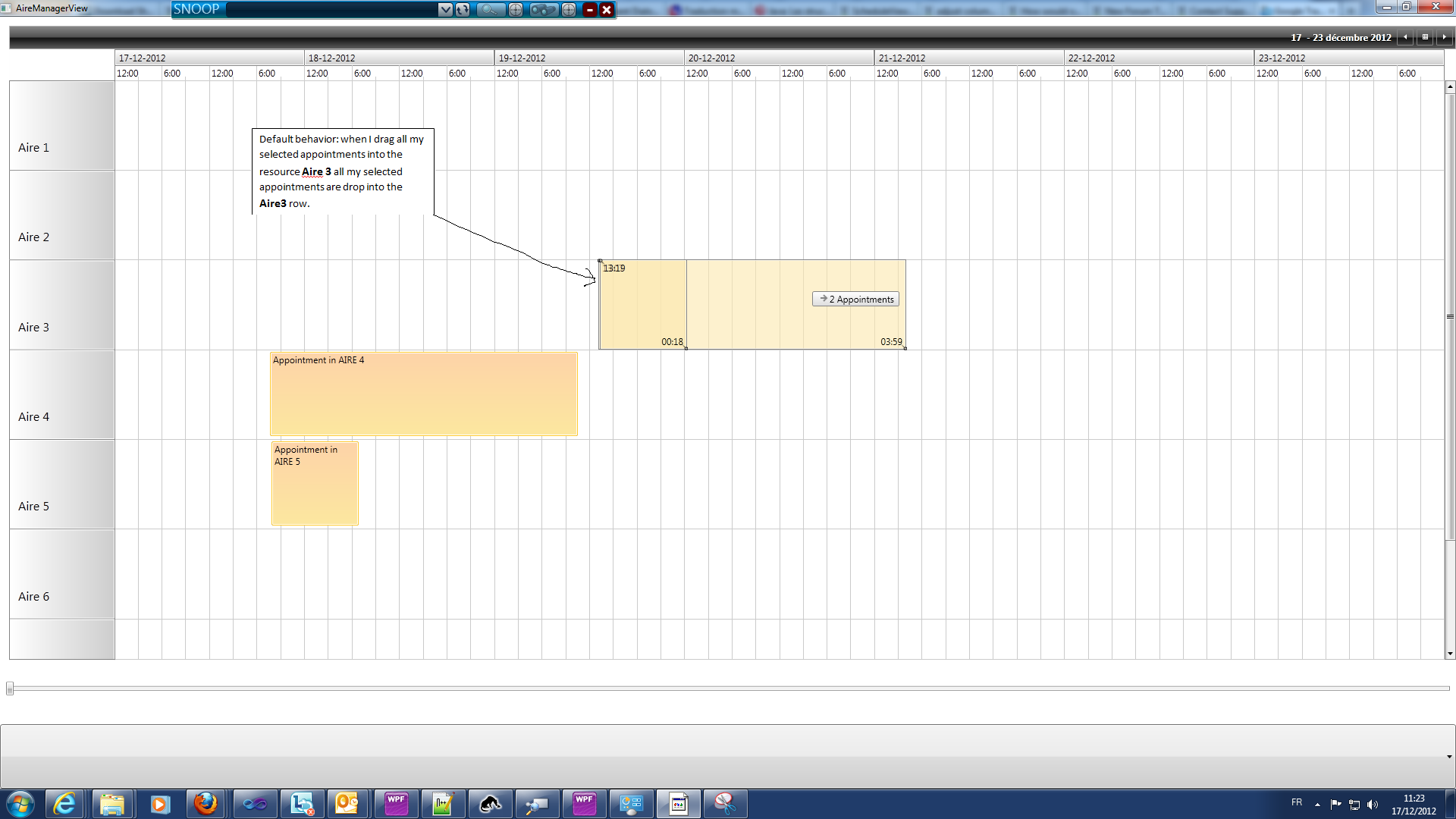Image resolution: width=1456 pixels, height=819 pixels.
Task: Click the 2 Appointments drag indicator button
Action: coord(855,300)
